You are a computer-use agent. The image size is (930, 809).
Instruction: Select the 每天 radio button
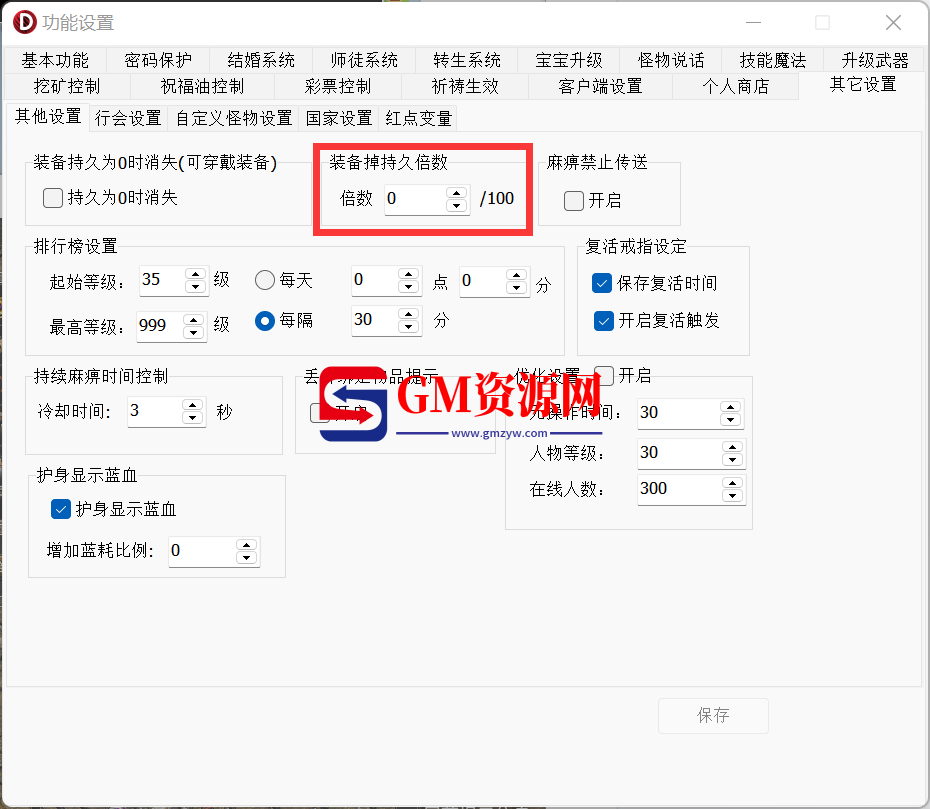pos(265,280)
